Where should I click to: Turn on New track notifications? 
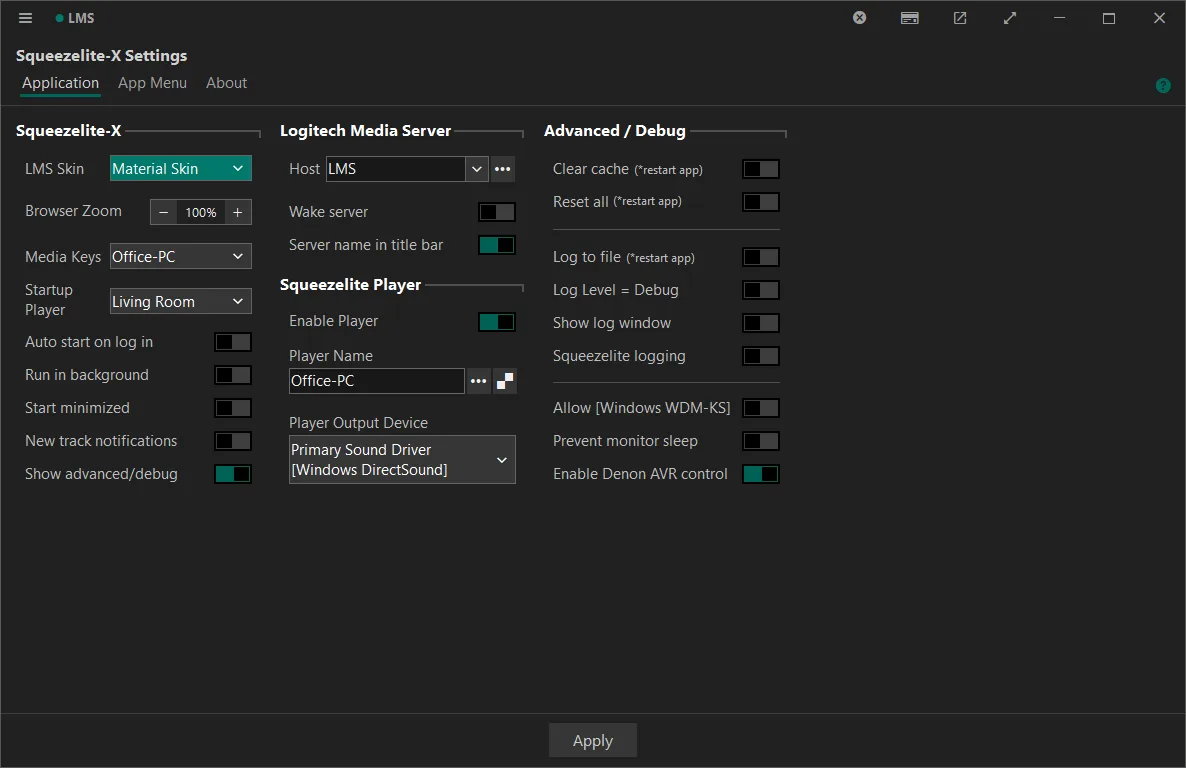click(233, 441)
